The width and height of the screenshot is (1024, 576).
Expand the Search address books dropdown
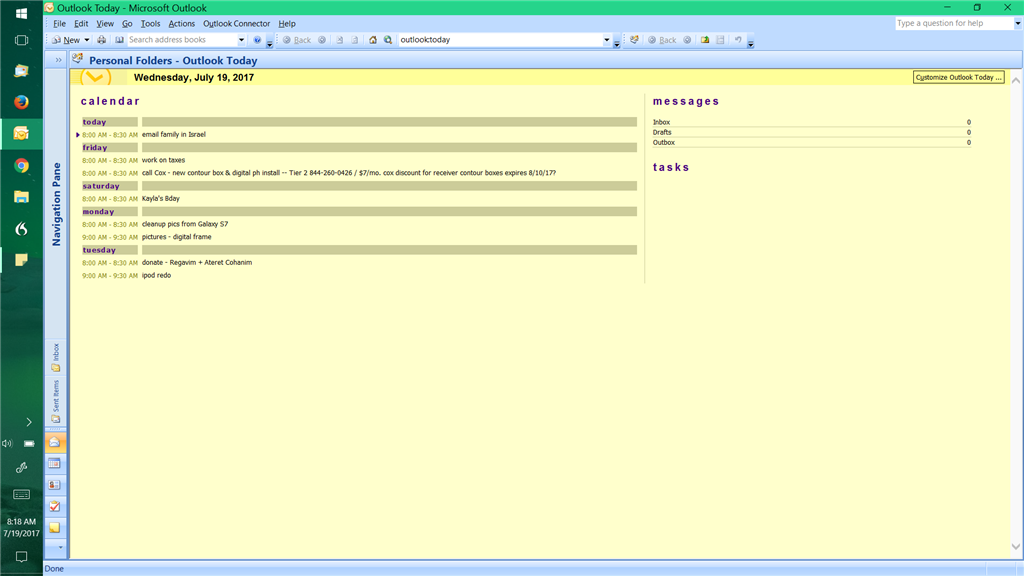point(241,40)
